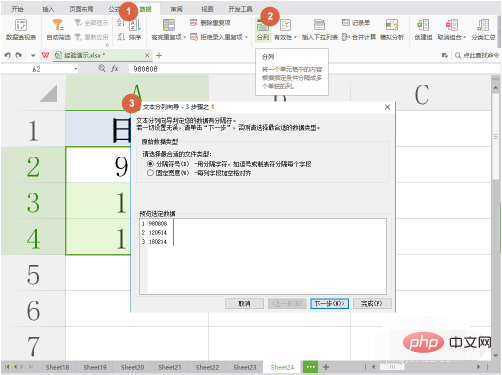
Task: Click 取消 cancel button in wizard
Action: (x=244, y=304)
